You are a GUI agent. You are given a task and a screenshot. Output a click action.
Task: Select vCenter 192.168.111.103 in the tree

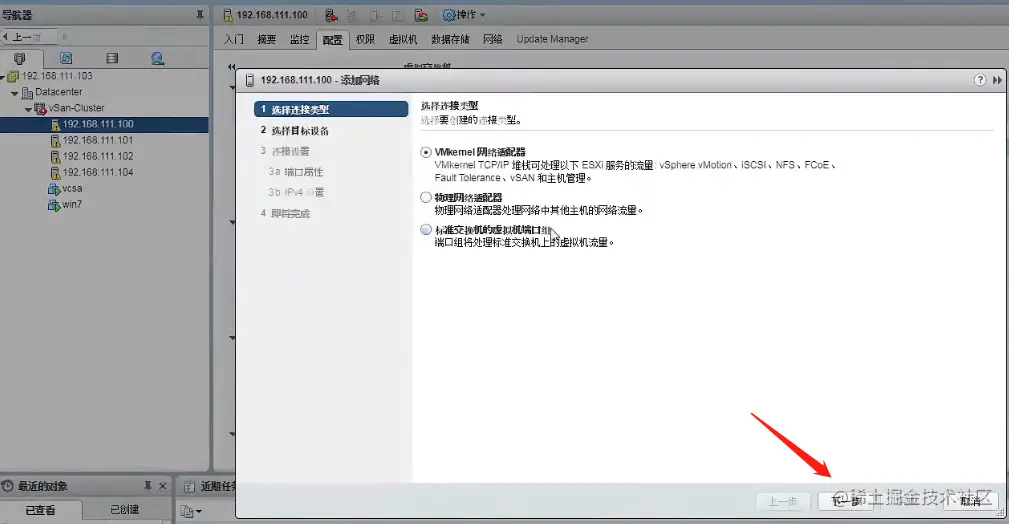coord(57,76)
